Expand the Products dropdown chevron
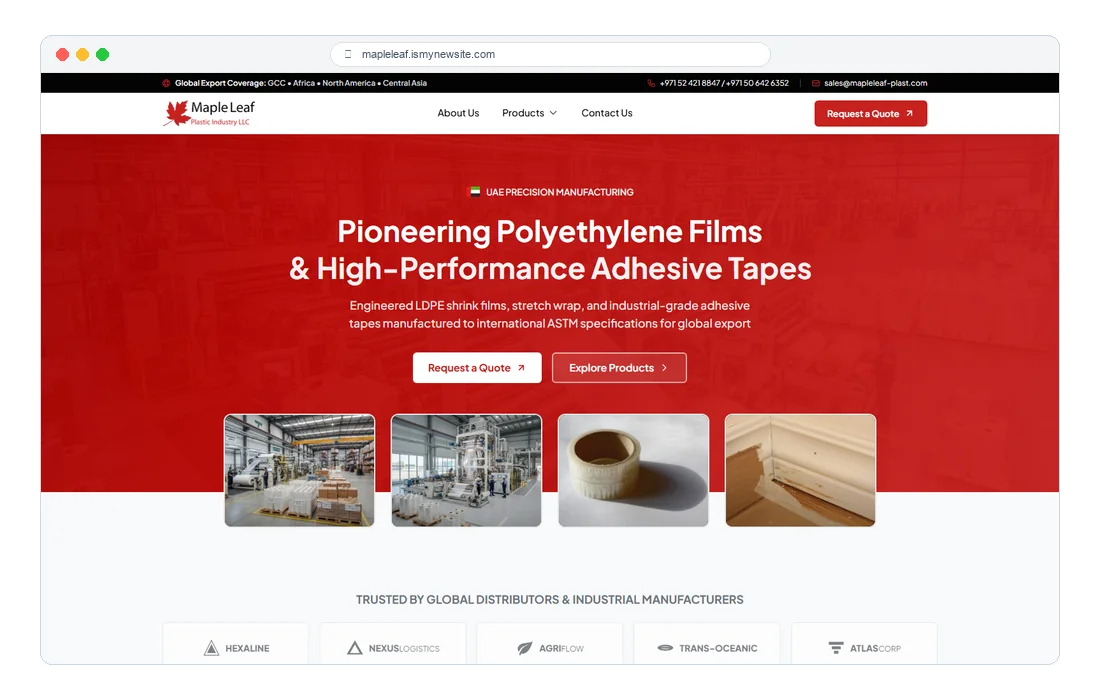 click(553, 113)
